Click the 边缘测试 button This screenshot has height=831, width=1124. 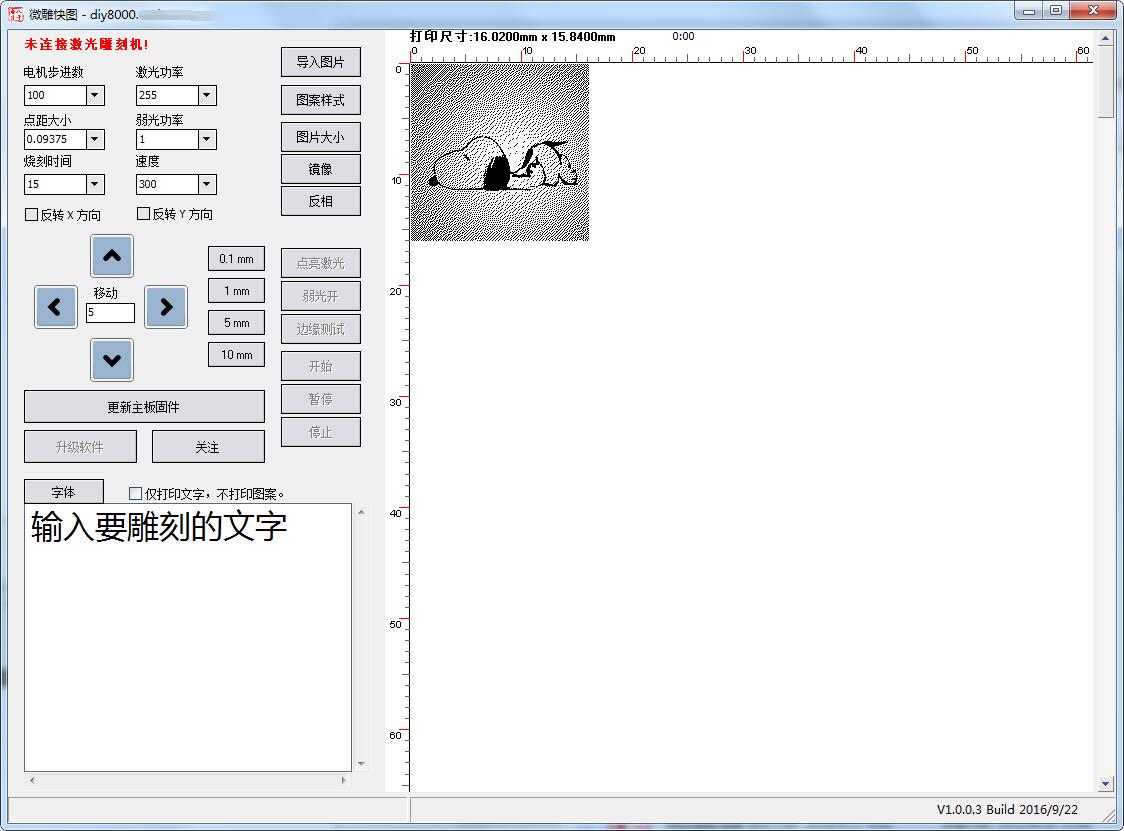320,329
